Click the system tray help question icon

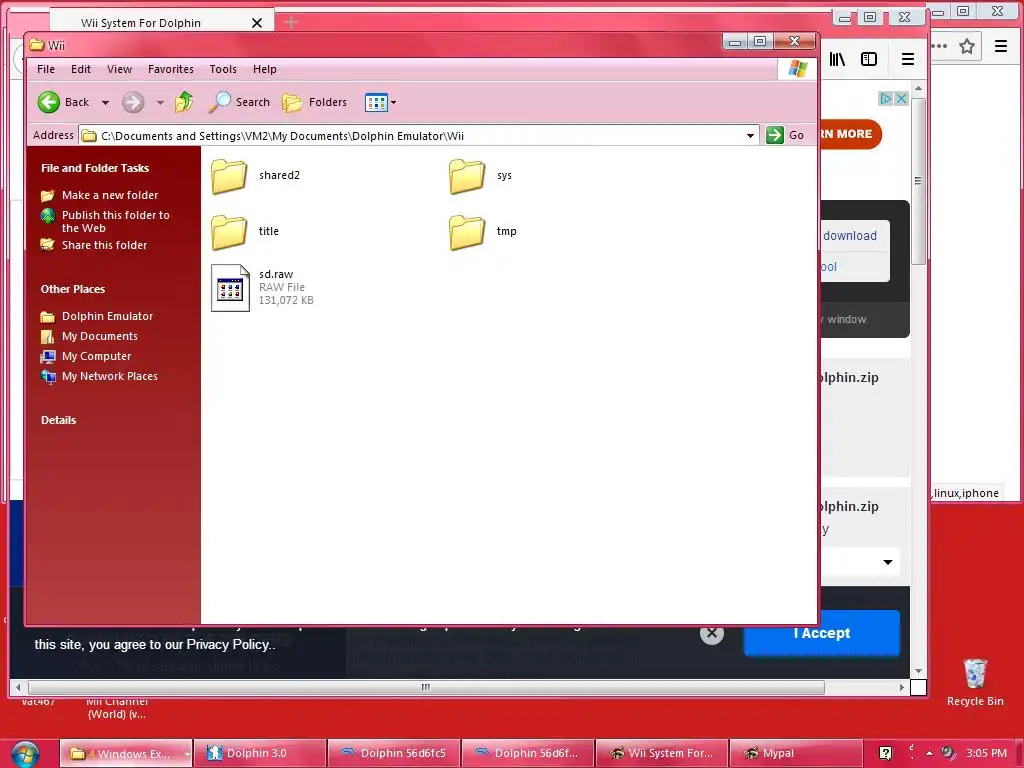point(885,753)
